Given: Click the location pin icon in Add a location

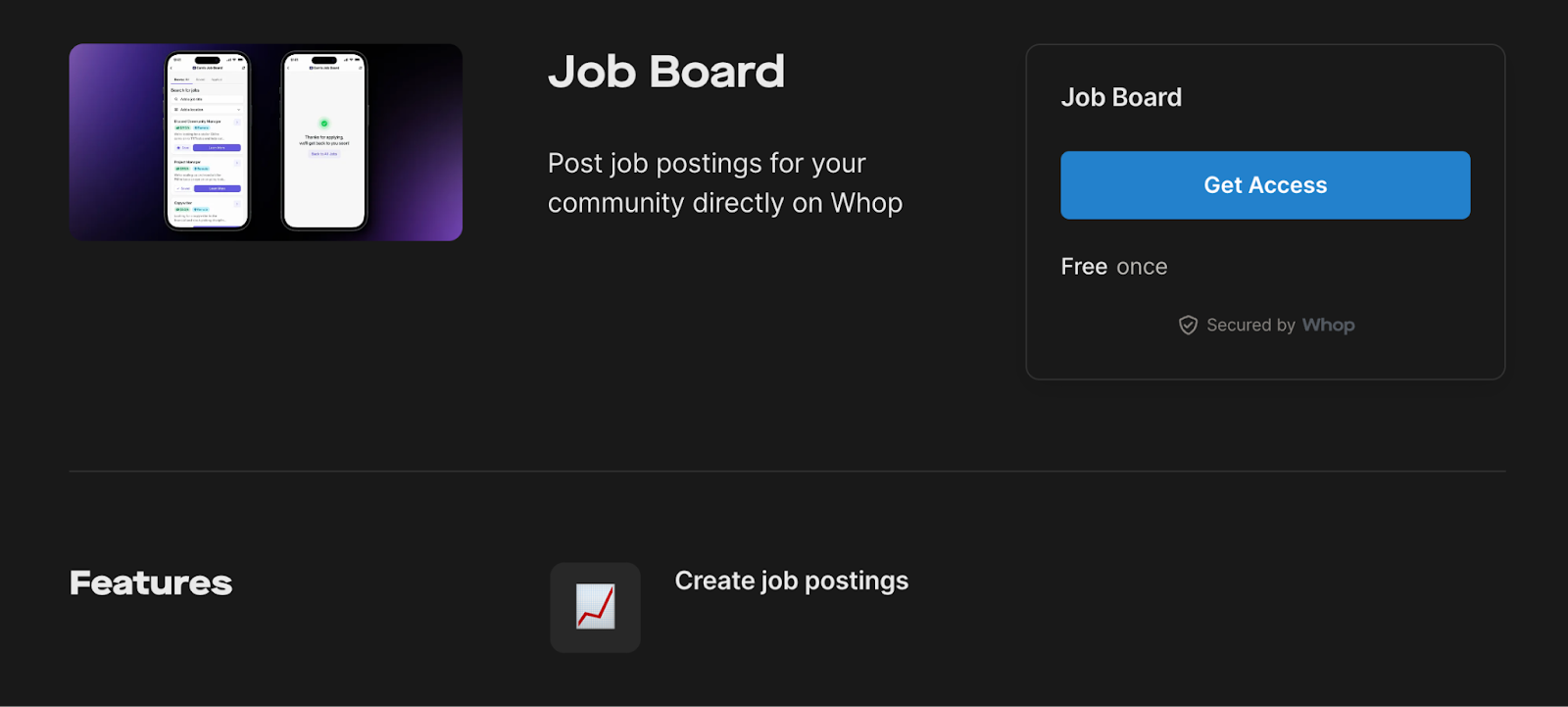Looking at the screenshot, I should pos(175,110).
